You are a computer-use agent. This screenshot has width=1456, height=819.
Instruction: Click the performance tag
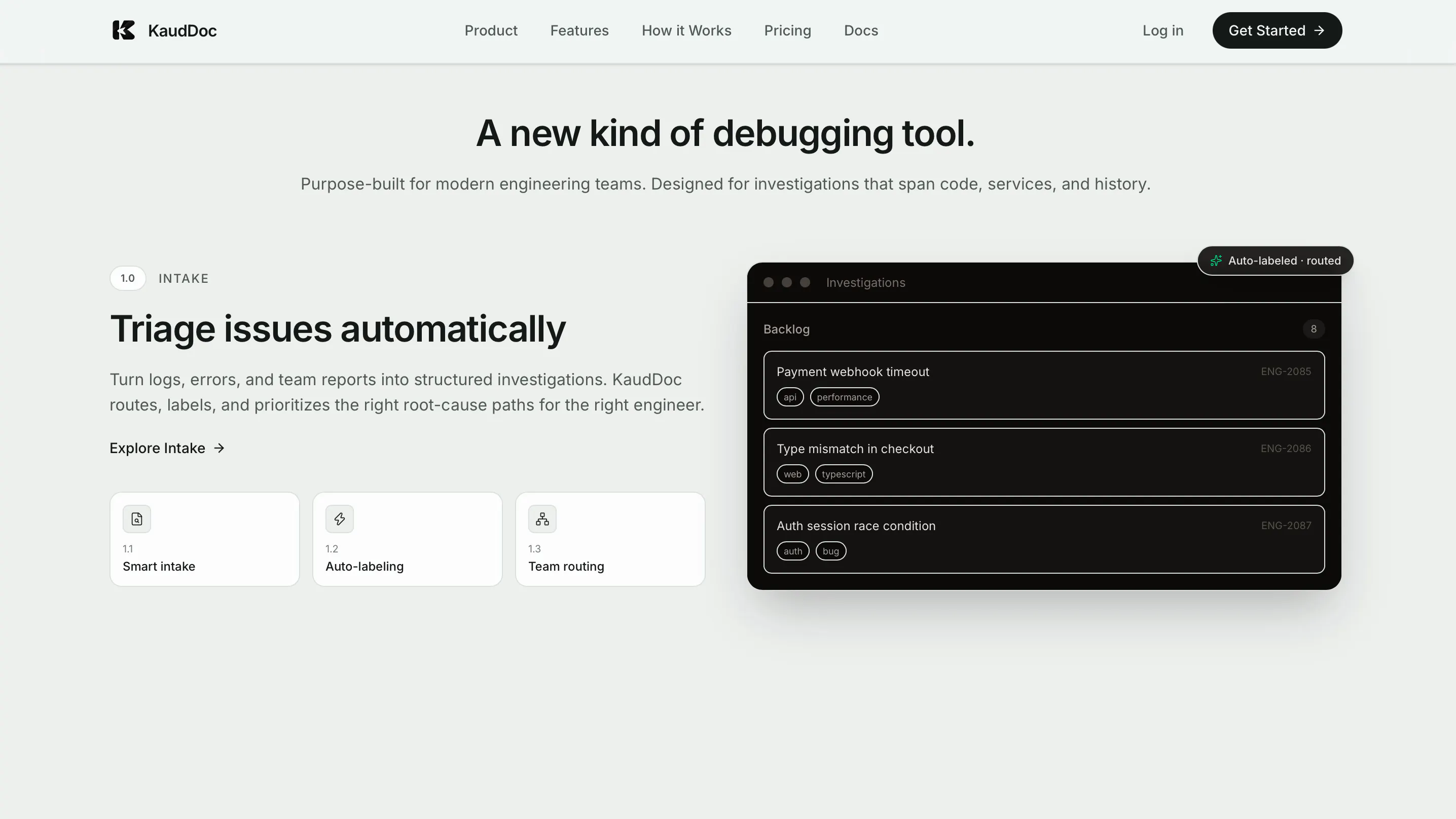[845, 397]
